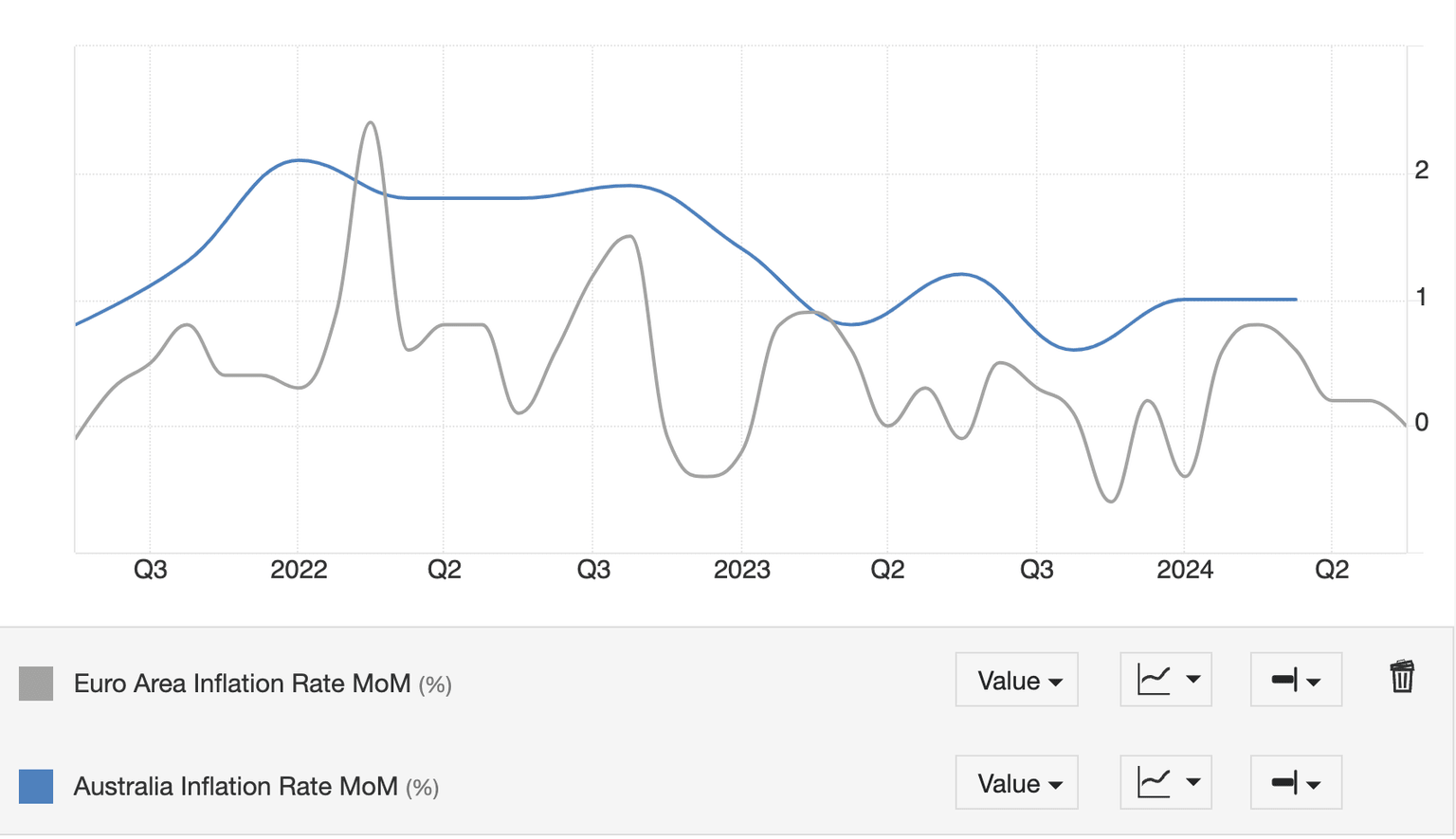This screenshot has height=839, width=1456.
Task: Click the blue Australia color swatch
Action: point(36,786)
